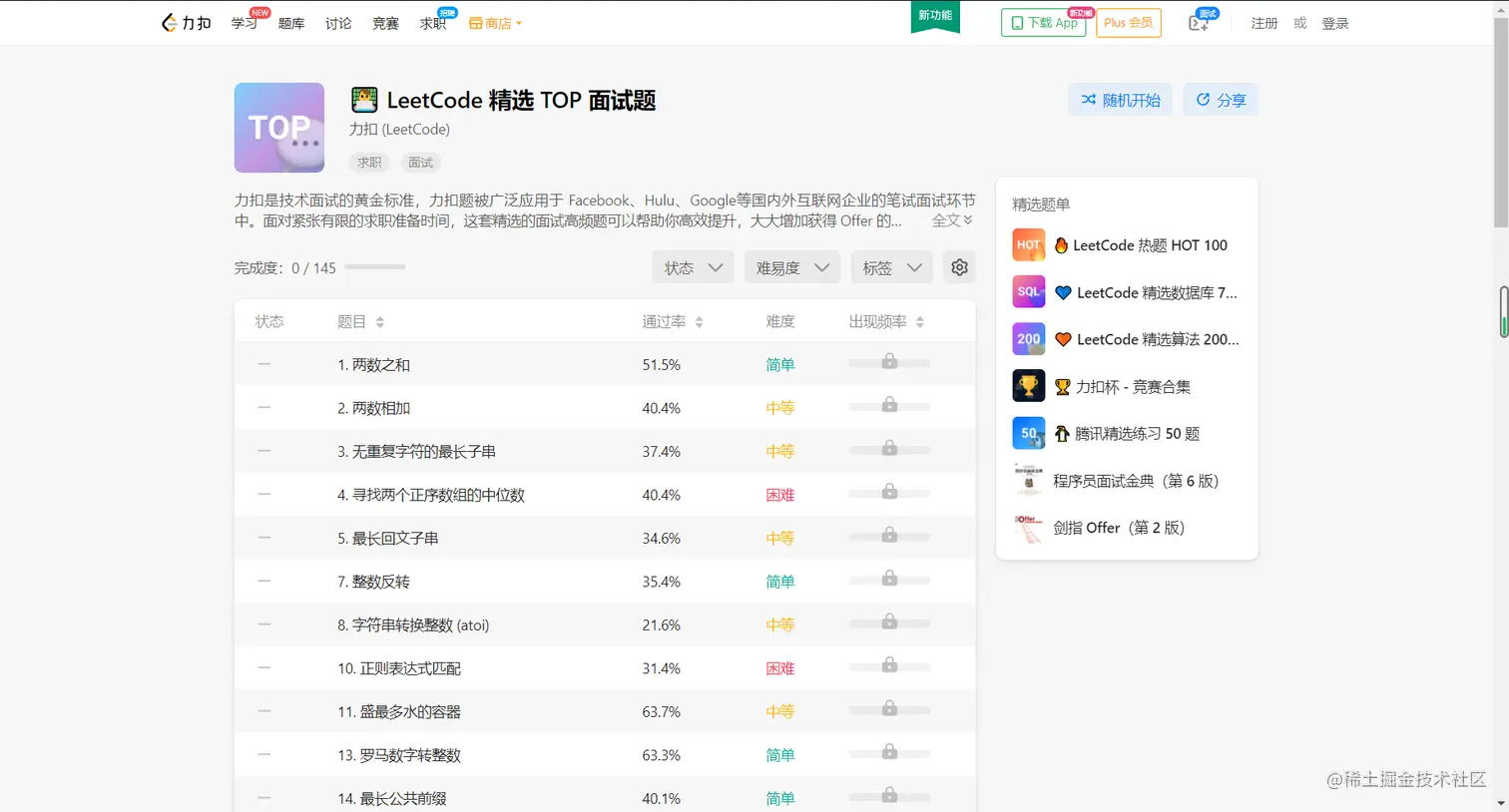Open the 学习 nav item
Screen dimensions: 1509x812
coord(245,23)
